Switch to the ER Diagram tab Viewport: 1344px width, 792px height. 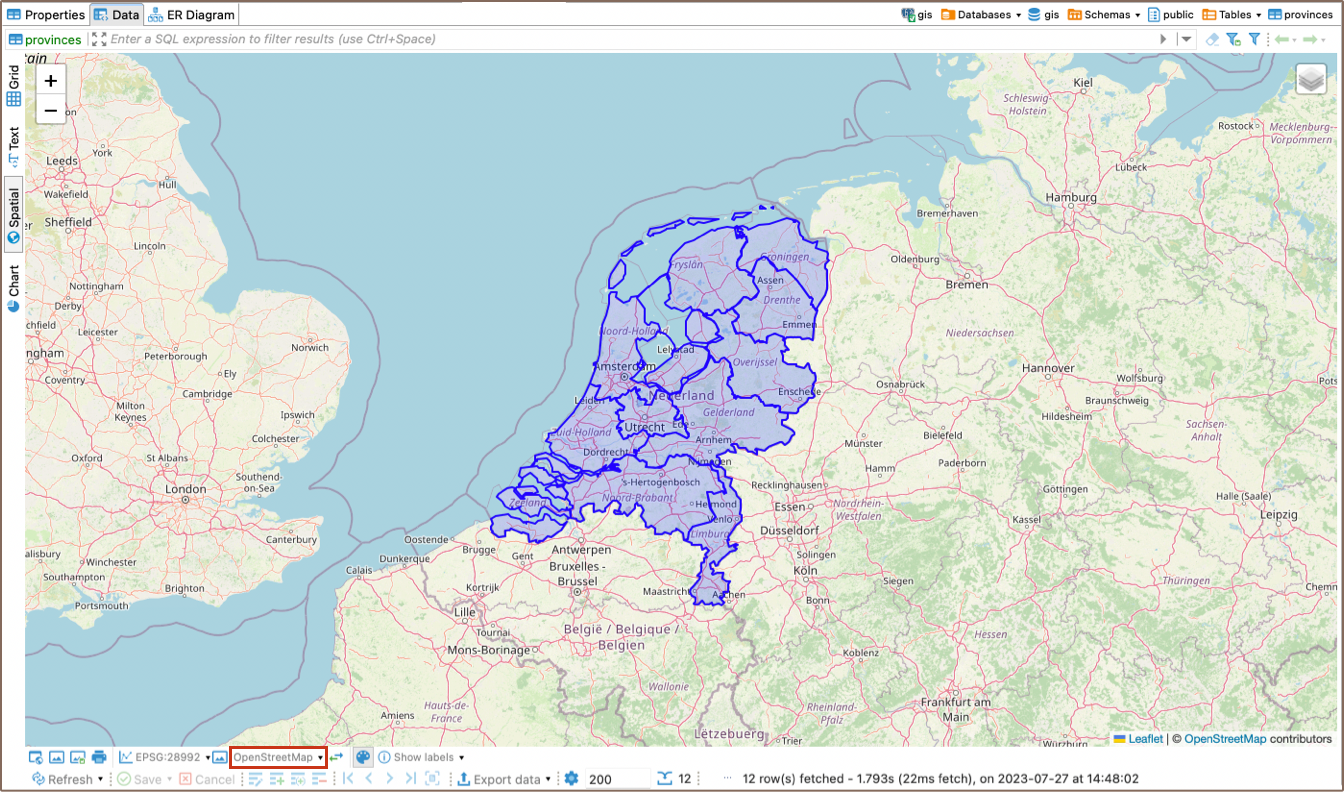click(x=192, y=15)
